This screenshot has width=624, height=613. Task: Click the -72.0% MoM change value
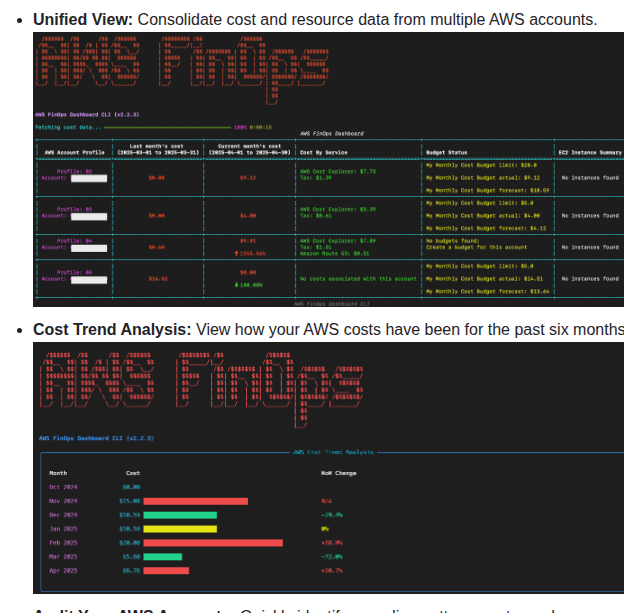[x=332, y=557]
